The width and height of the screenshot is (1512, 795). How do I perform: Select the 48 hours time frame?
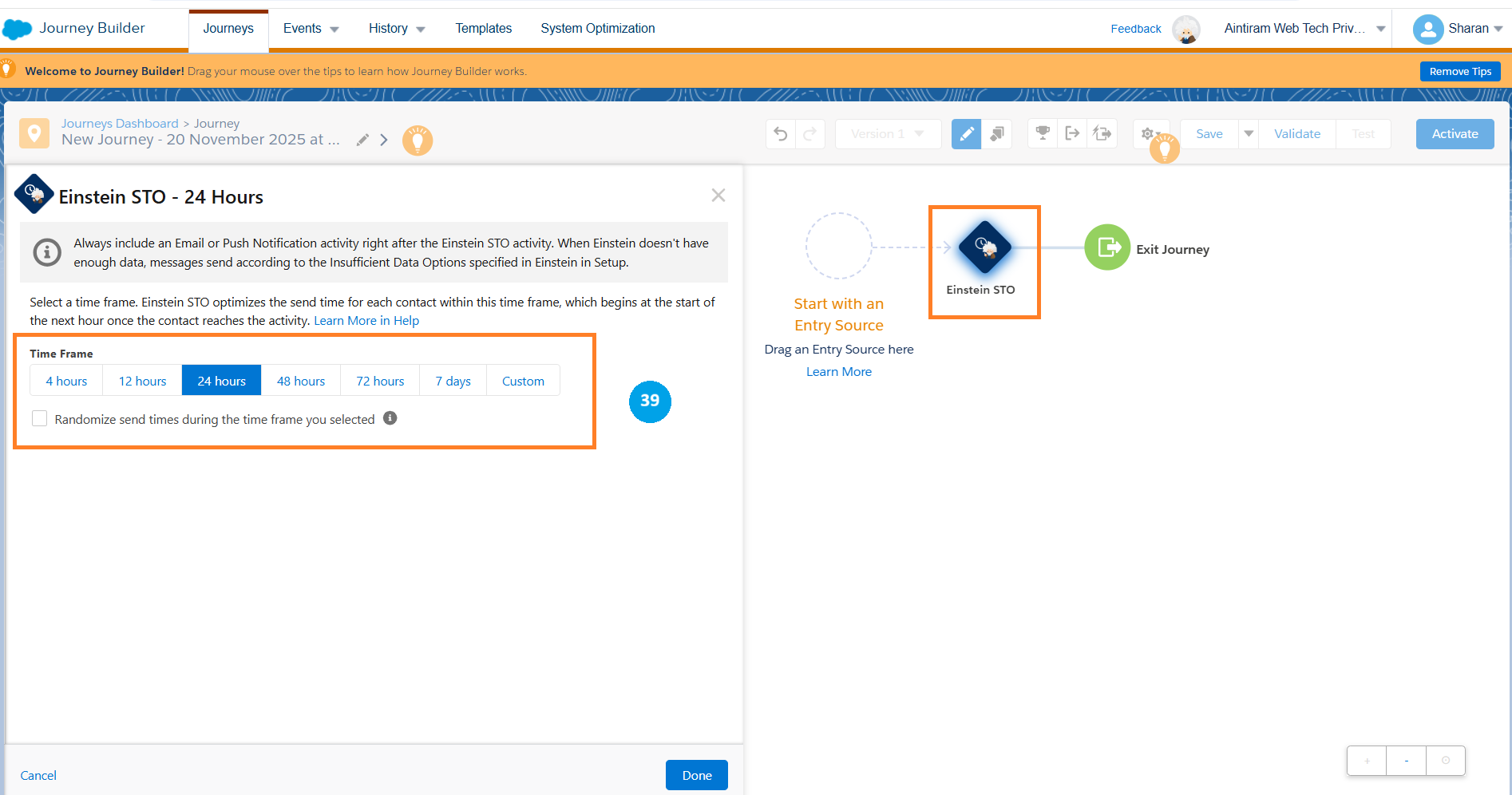coord(301,381)
